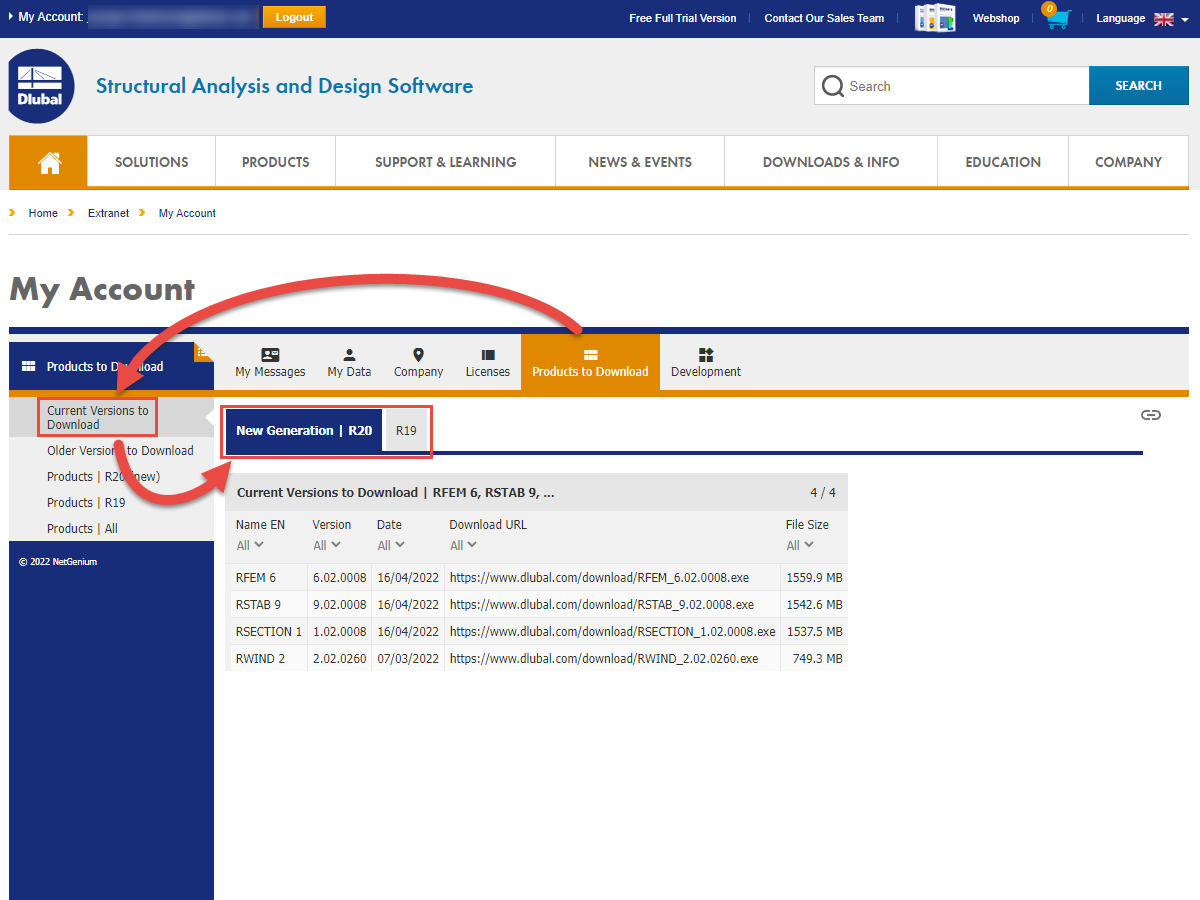Select Products | R20 (new) in sidebar
1200x900 pixels.
103,477
